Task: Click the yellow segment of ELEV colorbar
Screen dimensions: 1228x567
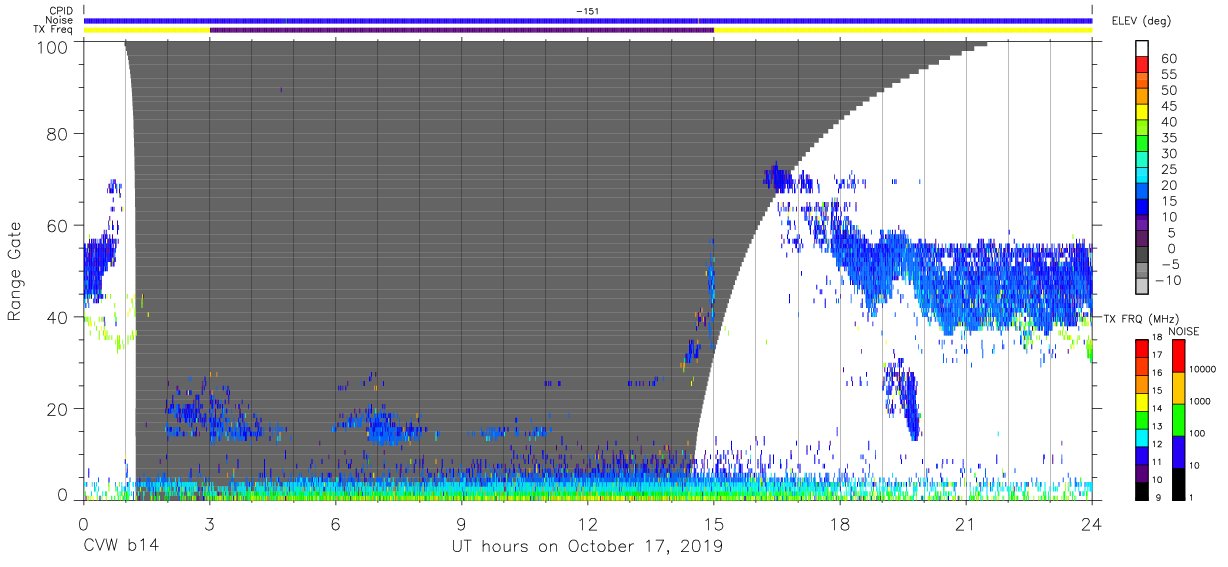Action: click(x=1142, y=114)
